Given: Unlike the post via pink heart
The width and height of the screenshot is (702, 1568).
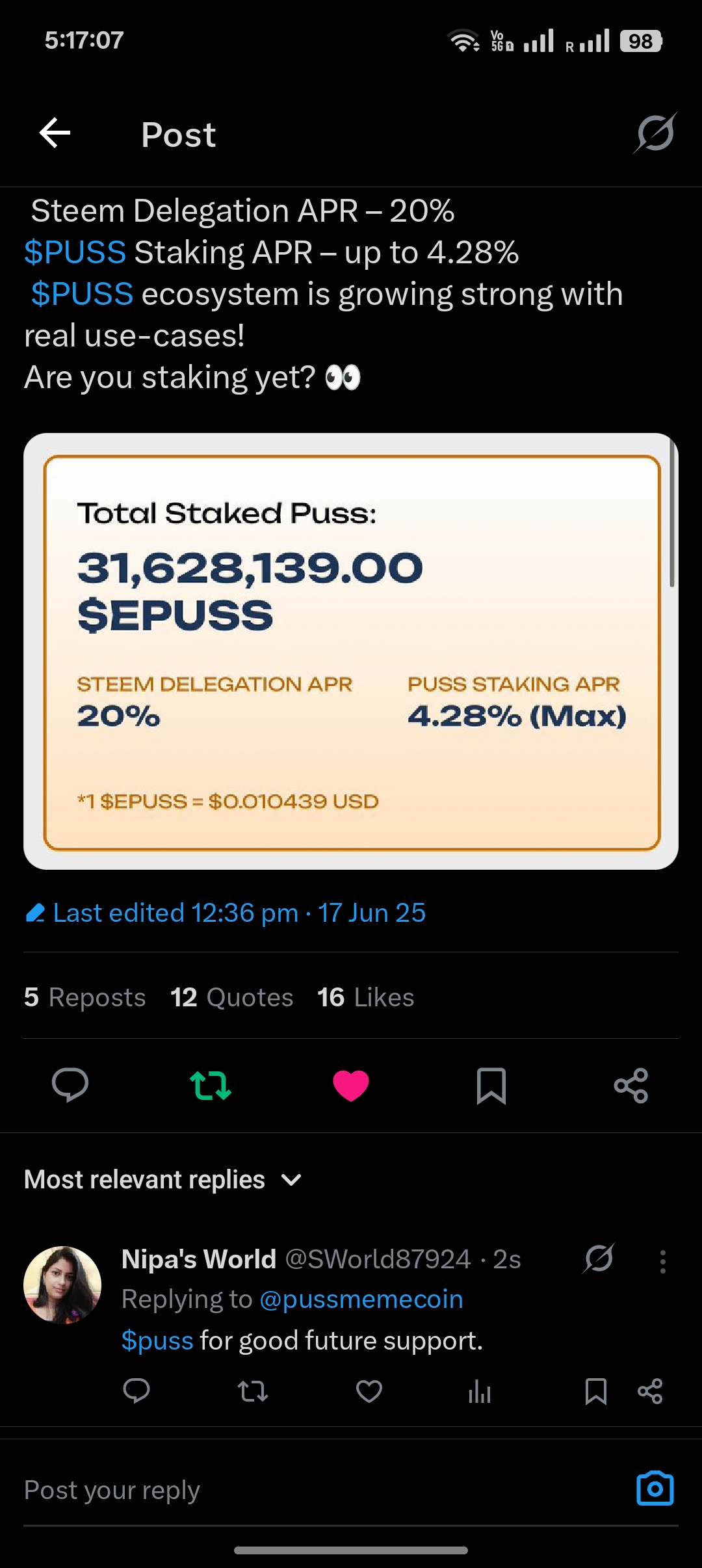Looking at the screenshot, I should coord(351,1085).
